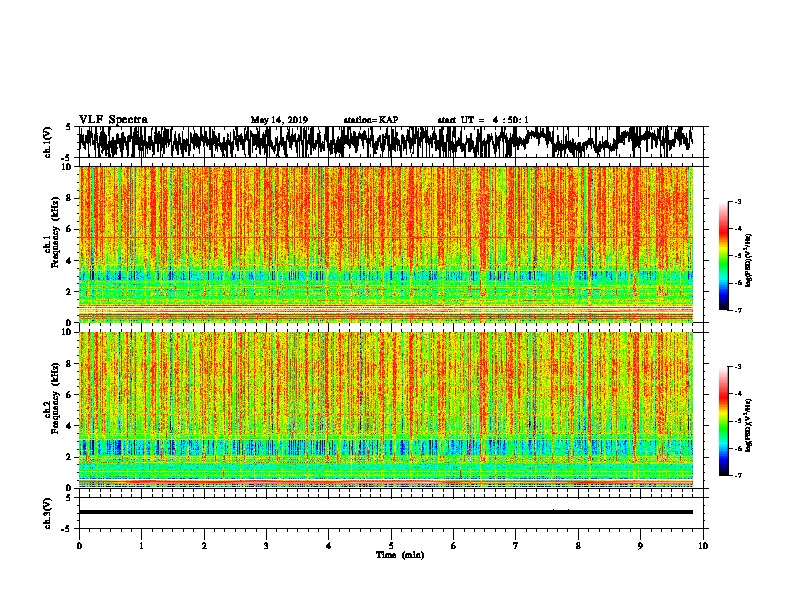Click the ch.2 color scale bar

[723, 421]
